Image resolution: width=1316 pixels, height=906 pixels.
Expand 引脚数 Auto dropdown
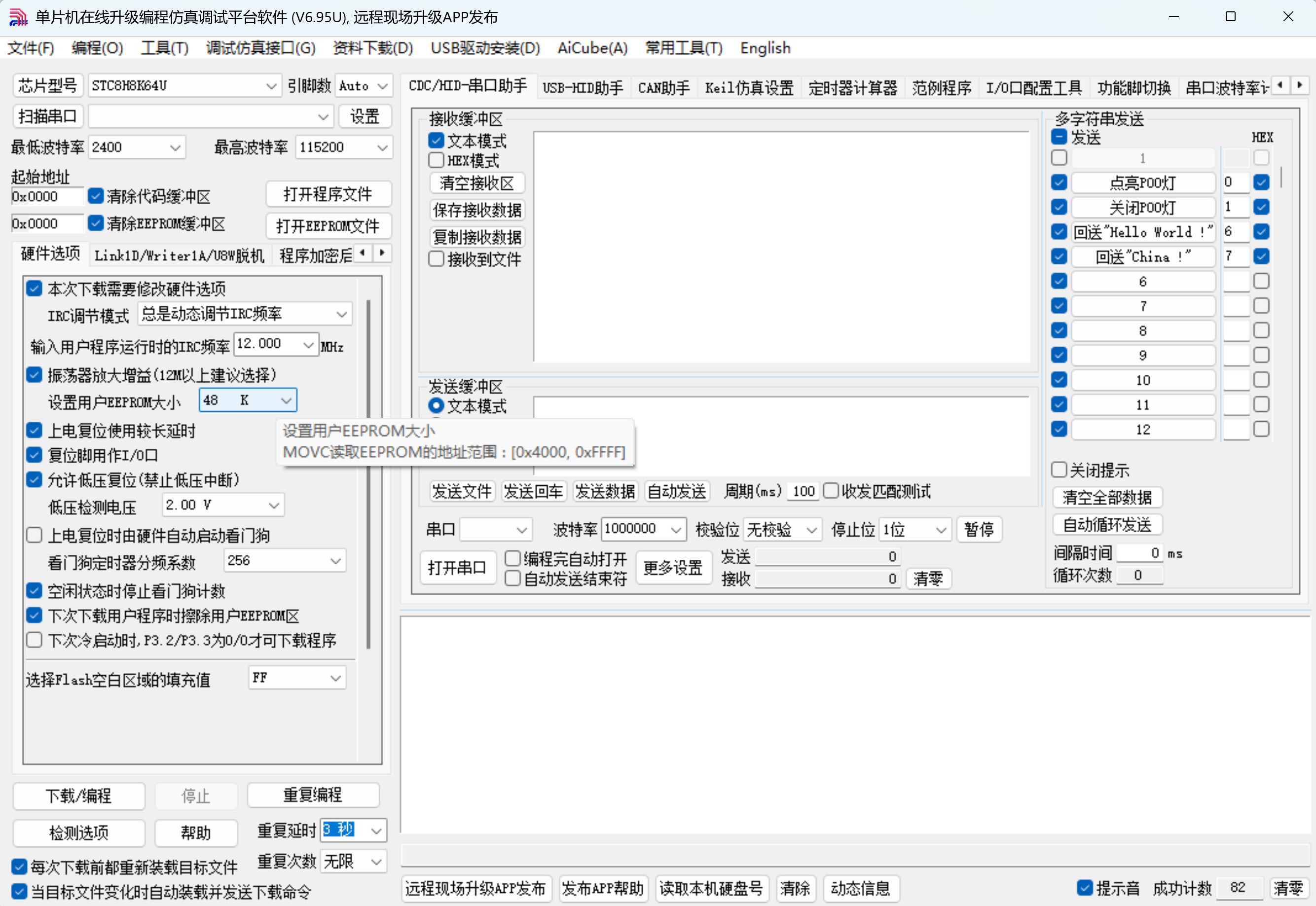[382, 86]
